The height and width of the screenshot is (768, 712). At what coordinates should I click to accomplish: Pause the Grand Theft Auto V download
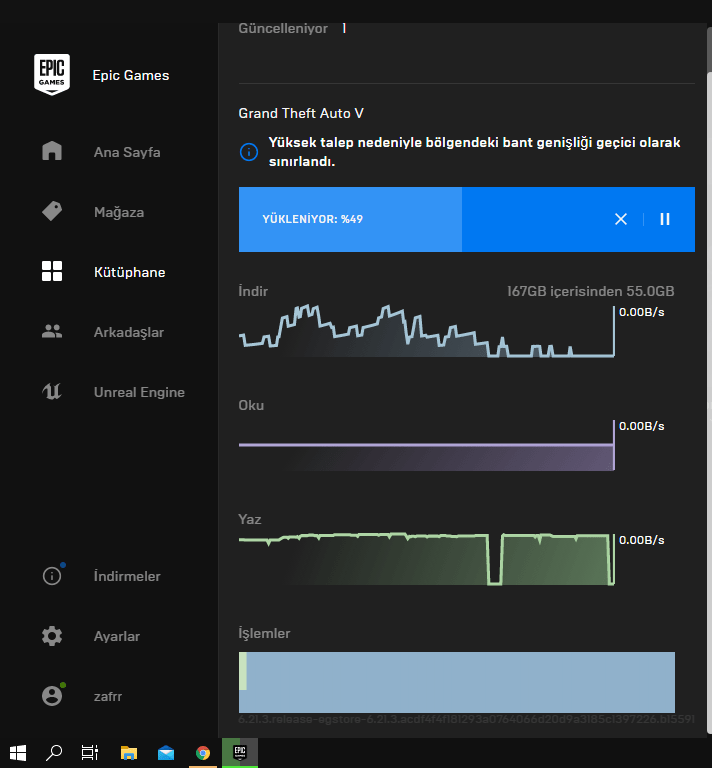pyautogui.click(x=665, y=219)
